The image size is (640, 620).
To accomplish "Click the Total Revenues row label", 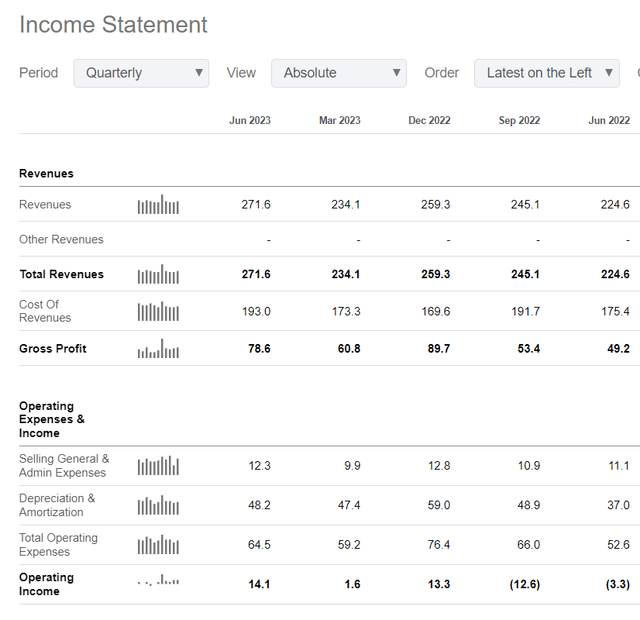I will (x=61, y=274).
